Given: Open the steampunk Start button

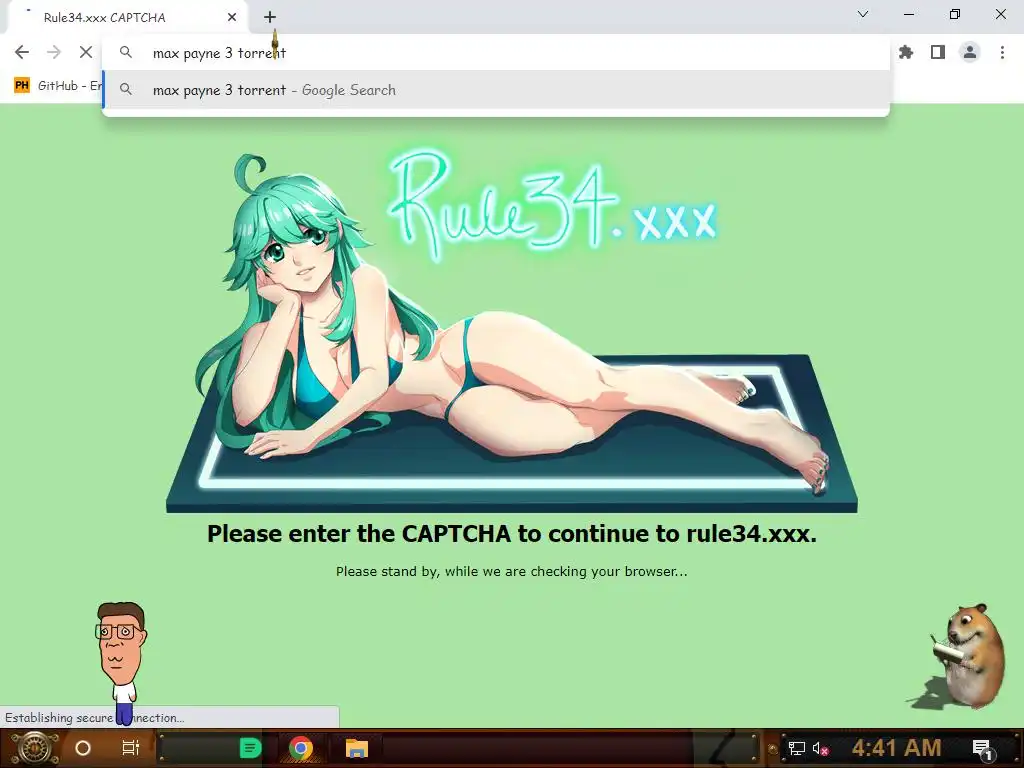Looking at the screenshot, I should tap(34, 748).
